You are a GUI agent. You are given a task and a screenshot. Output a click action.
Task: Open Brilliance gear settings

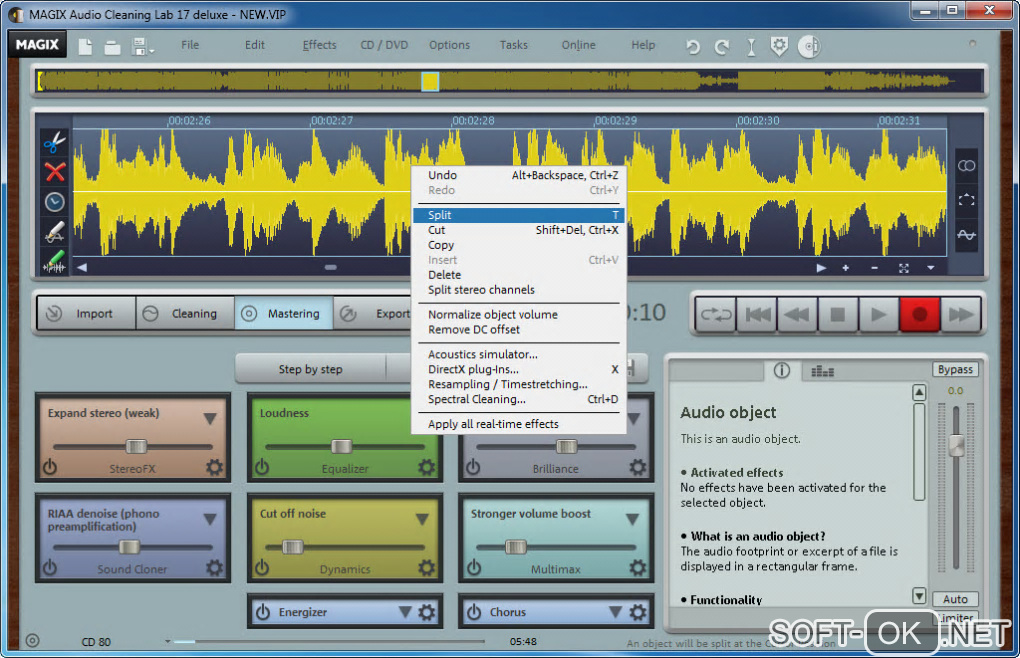[x=638, y=467]
